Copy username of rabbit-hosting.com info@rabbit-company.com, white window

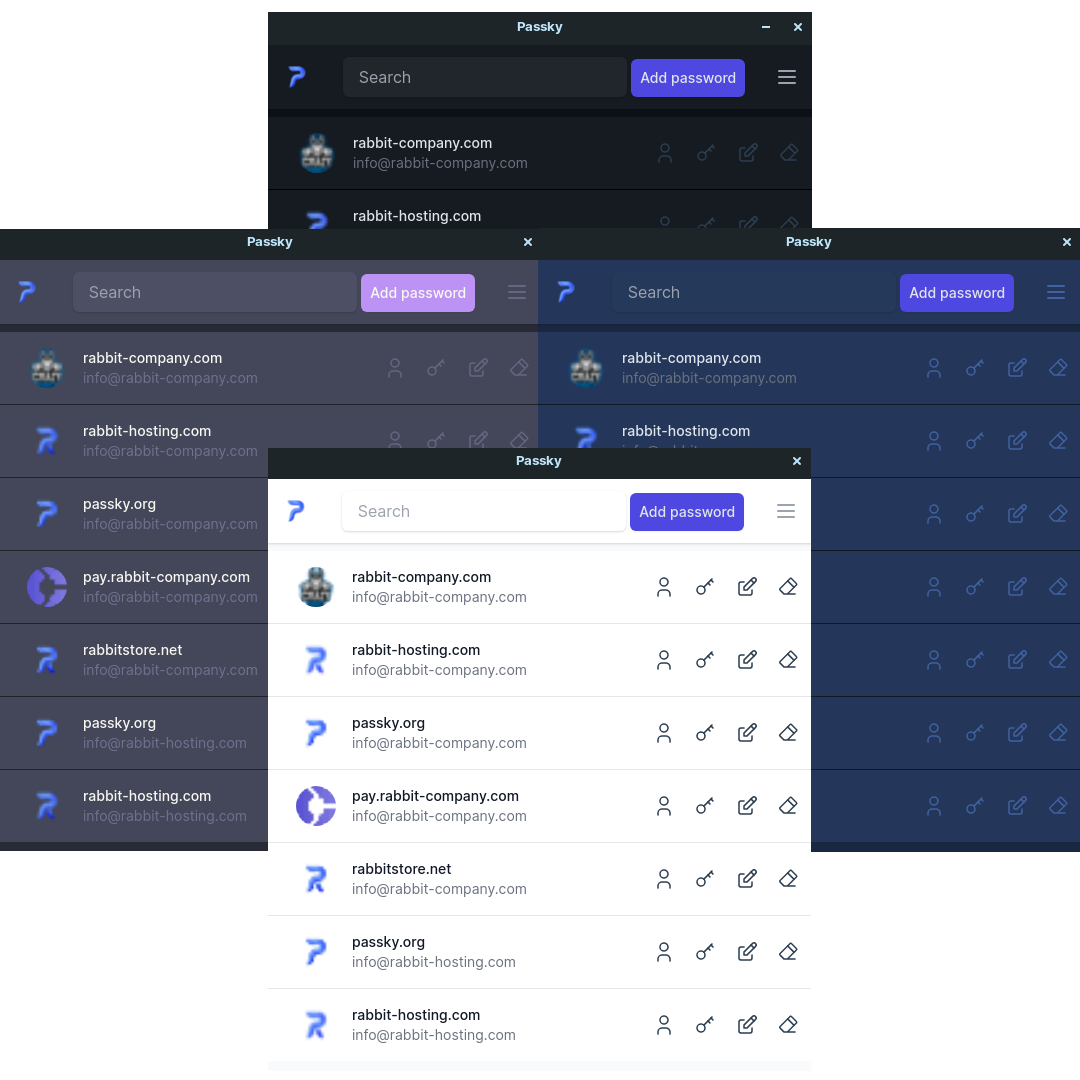(x=663, y=660)
